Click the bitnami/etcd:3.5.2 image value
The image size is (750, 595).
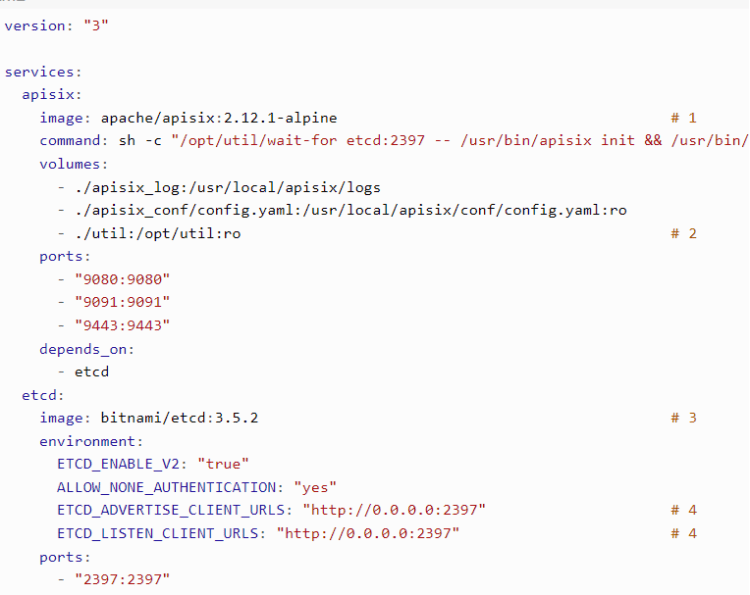(179, 417)
